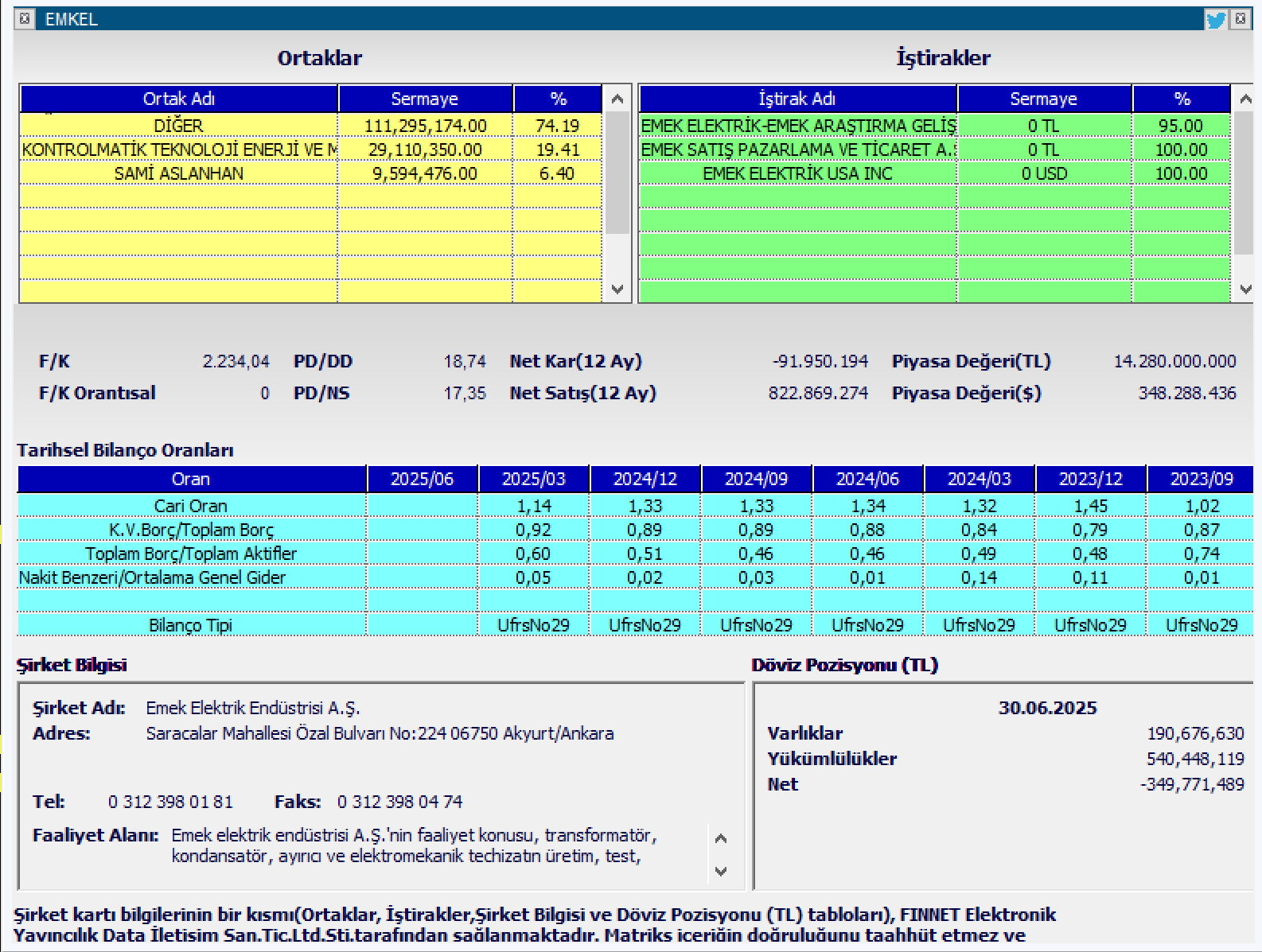Screen dimensions: 1262x952
Task: Click Sermaye header in Ortaklar table
Action: [x=425, y=99]
